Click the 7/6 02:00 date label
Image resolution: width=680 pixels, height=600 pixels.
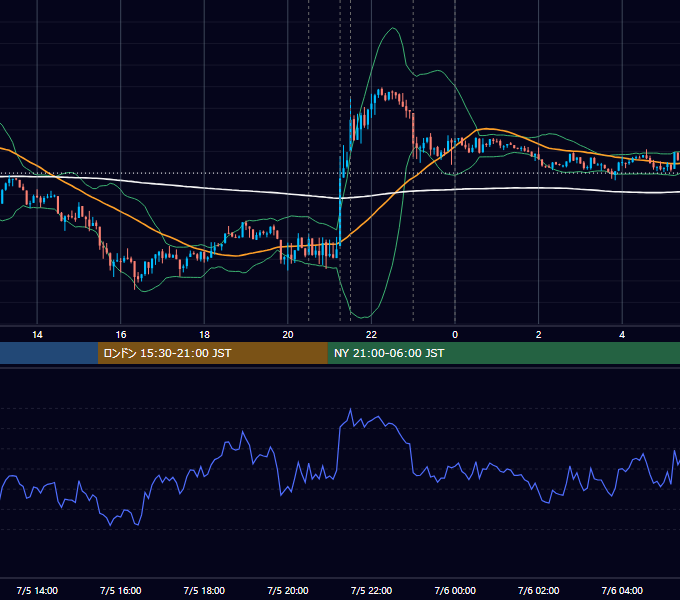click(x=538, y=590)
